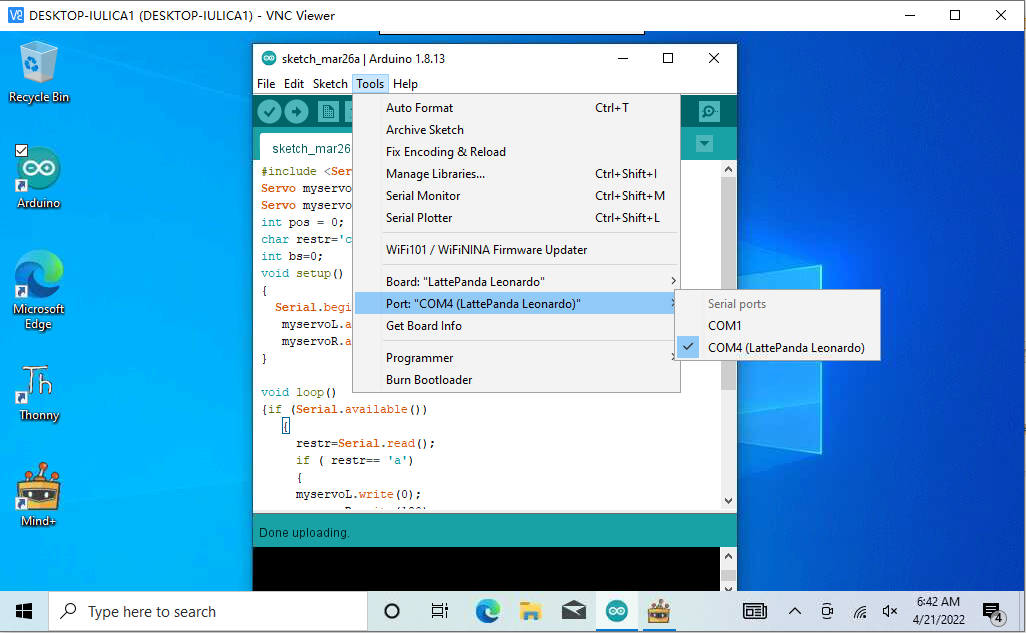Screen dimensions: 1026x633
Task: Click the network Wi-Fi tray icon
Action: [860, 611]
